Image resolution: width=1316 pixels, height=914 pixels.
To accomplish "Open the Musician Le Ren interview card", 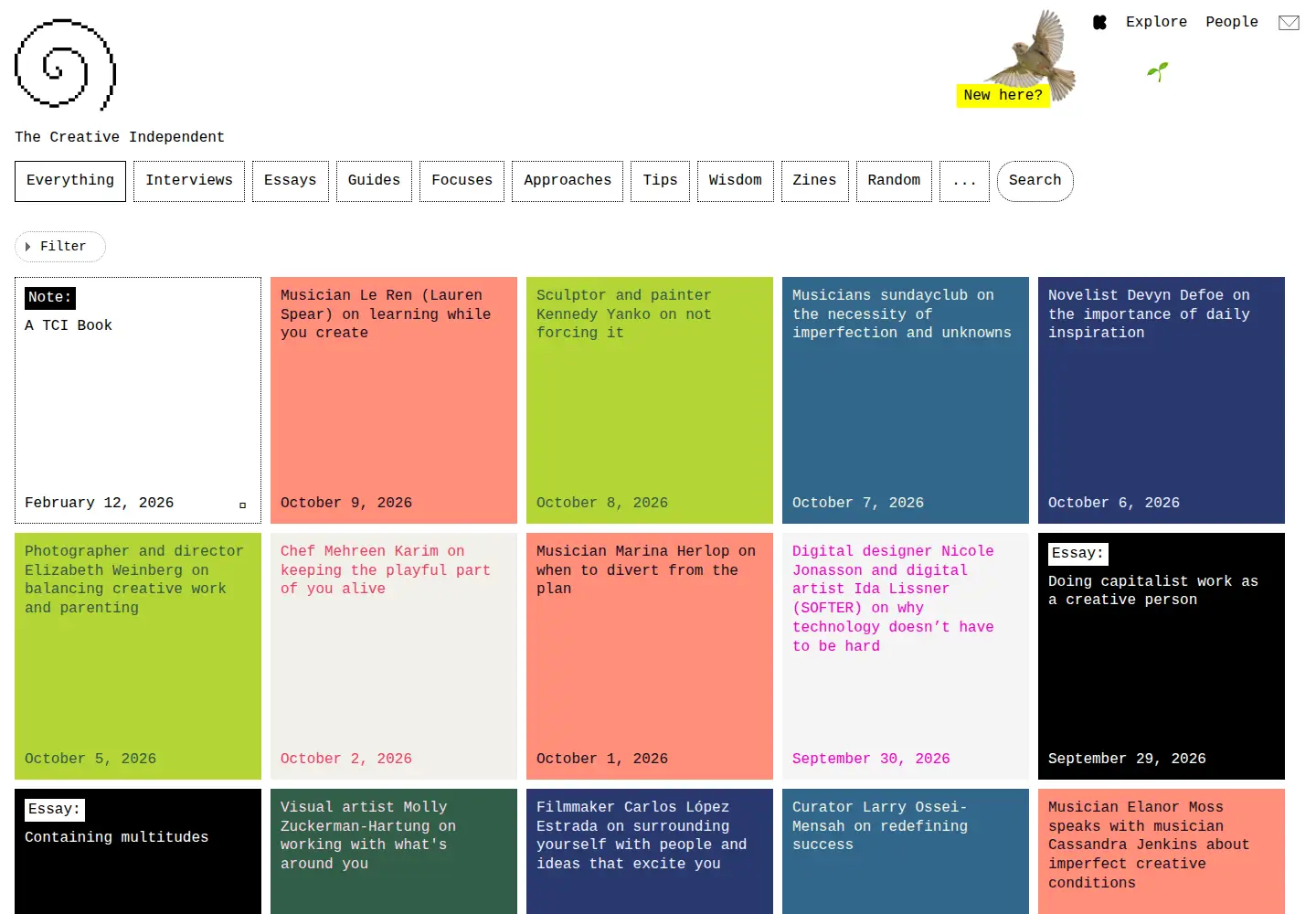I will [x=394, y=400].
